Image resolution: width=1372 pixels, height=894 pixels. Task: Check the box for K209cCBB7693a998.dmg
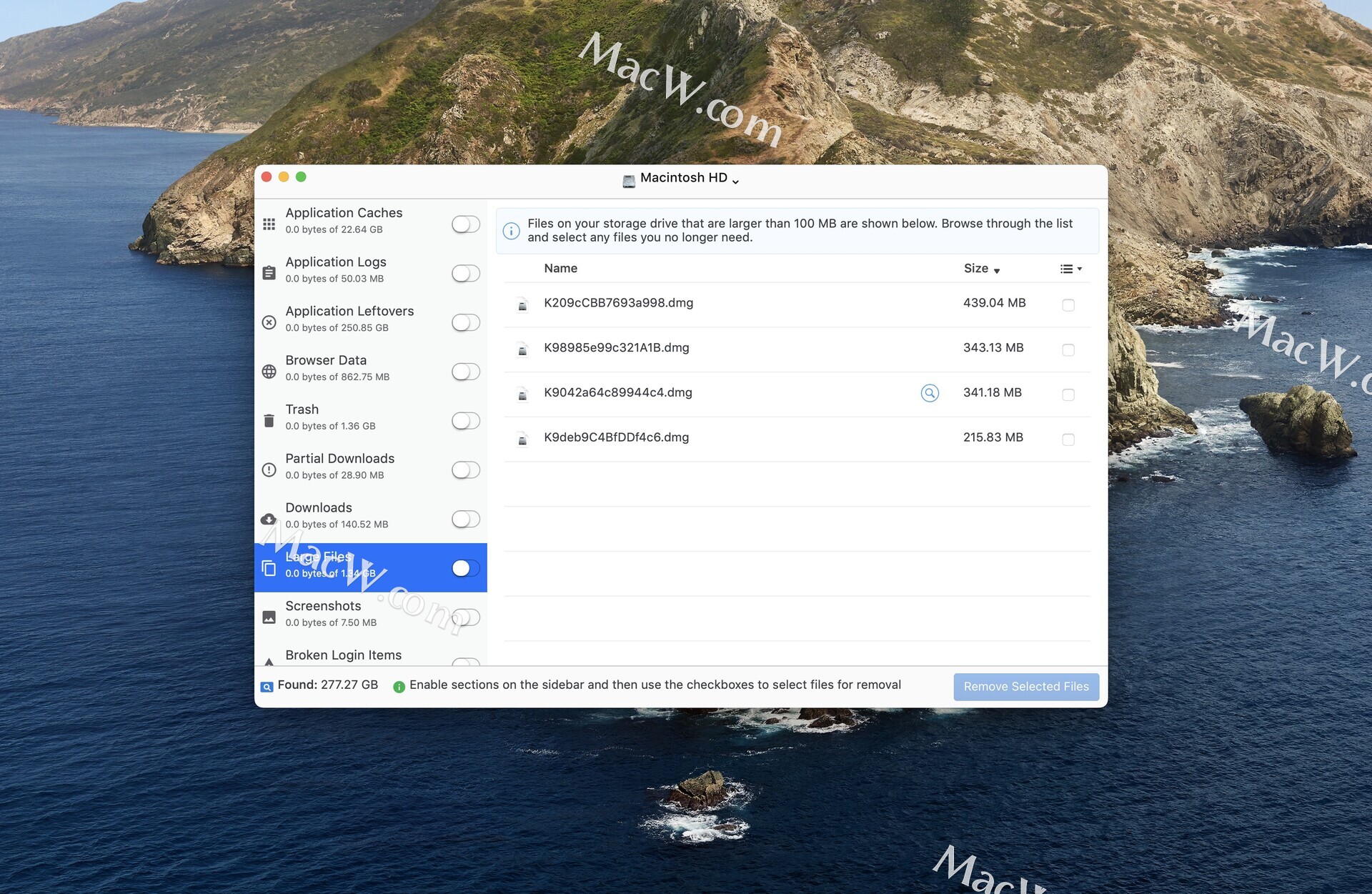click(x=1068, y=305)
